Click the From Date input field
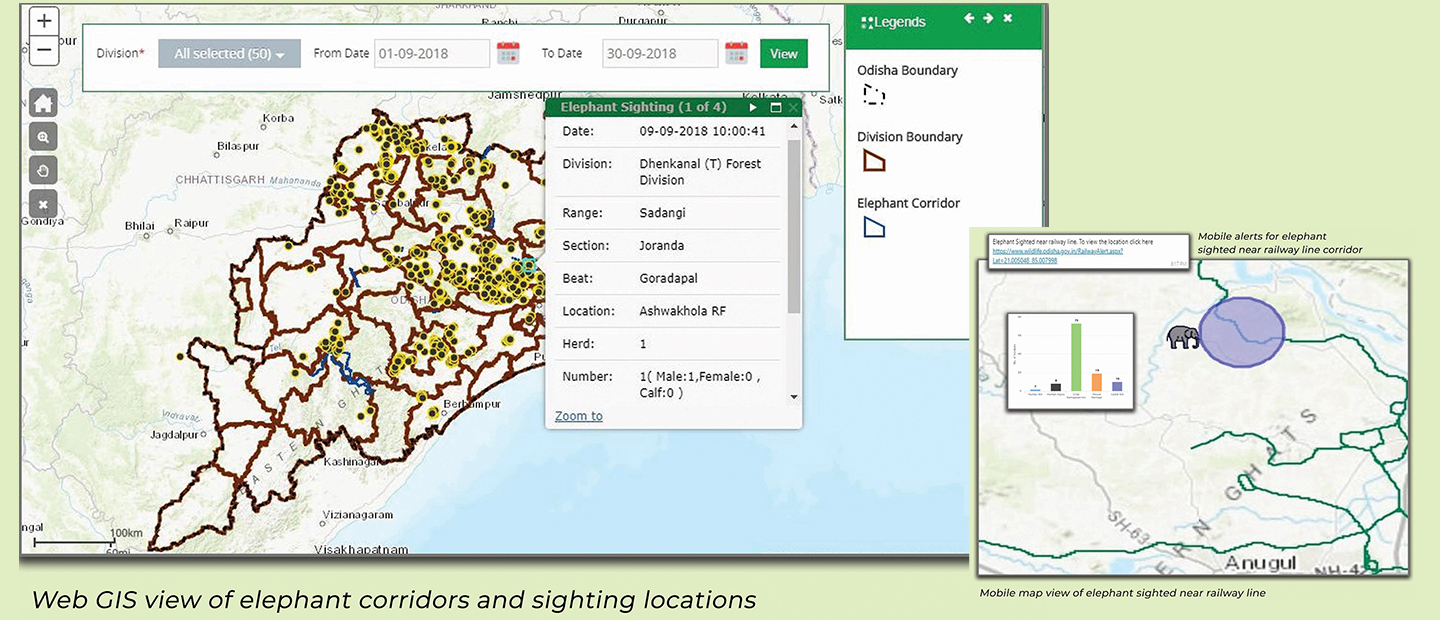Screen dimensions: 1440x620 tap(432, 53)
